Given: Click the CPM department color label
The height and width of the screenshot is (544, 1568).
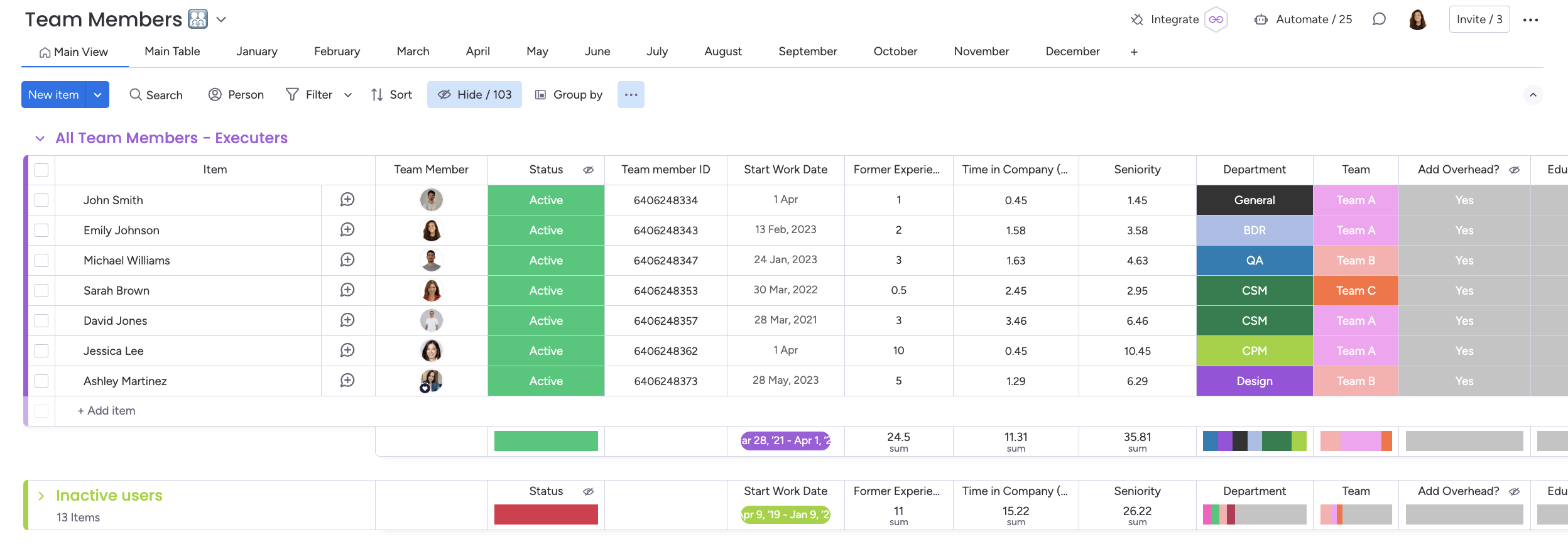Looking at the screenshot, I should 1254,351.
